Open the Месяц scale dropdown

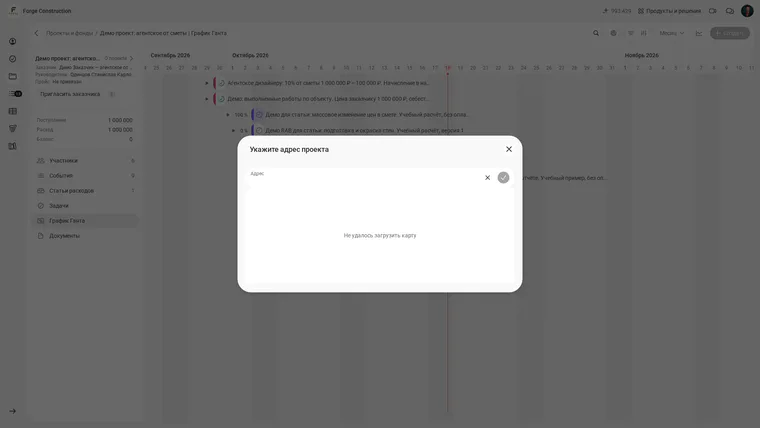coord(671,33)
